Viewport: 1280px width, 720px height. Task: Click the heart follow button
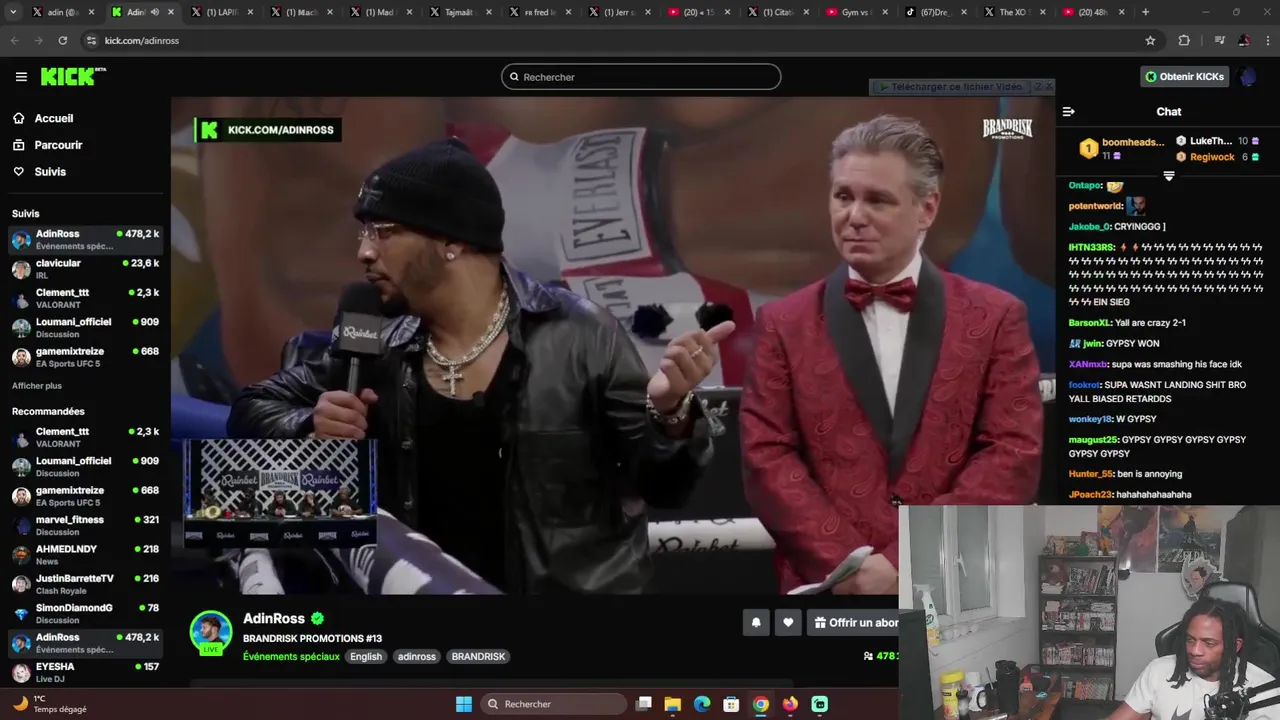(x=788, y=622)
